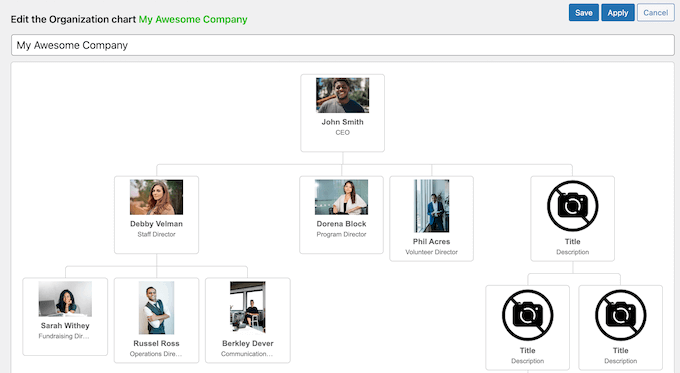Select Sarah Withey's photo
This screenshot has height=373, width=680.
65,299
